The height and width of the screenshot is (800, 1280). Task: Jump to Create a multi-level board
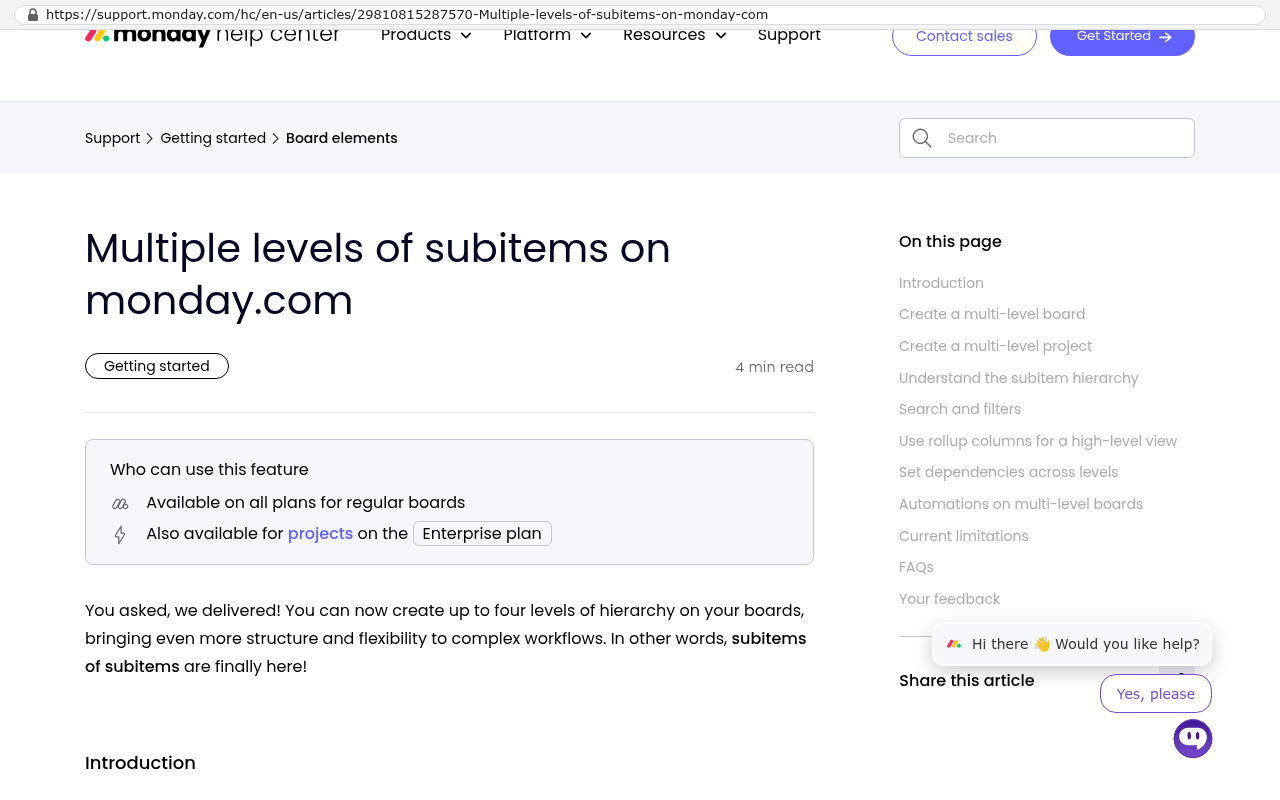coord(992,314)
